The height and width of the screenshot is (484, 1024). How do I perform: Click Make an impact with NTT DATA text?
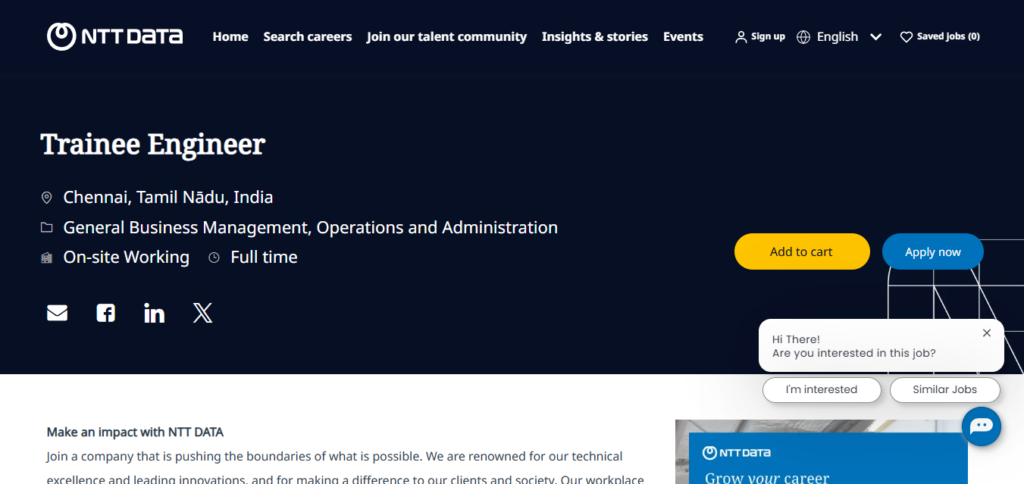135,432
